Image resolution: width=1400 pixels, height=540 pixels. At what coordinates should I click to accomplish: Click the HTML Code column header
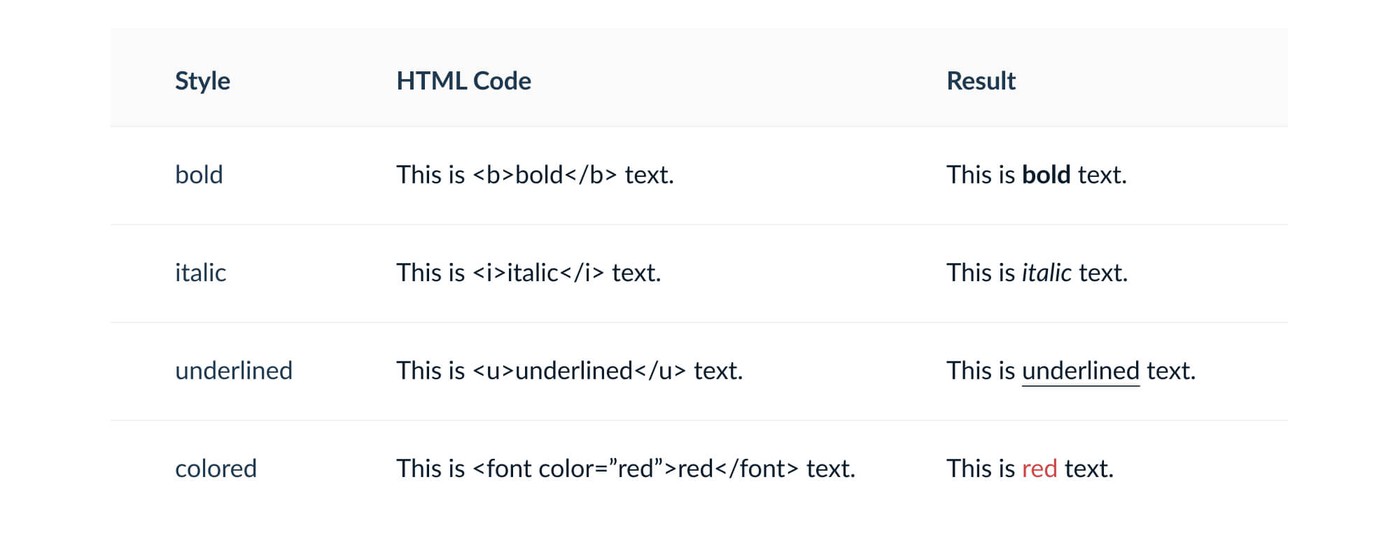tap(463, 81)
